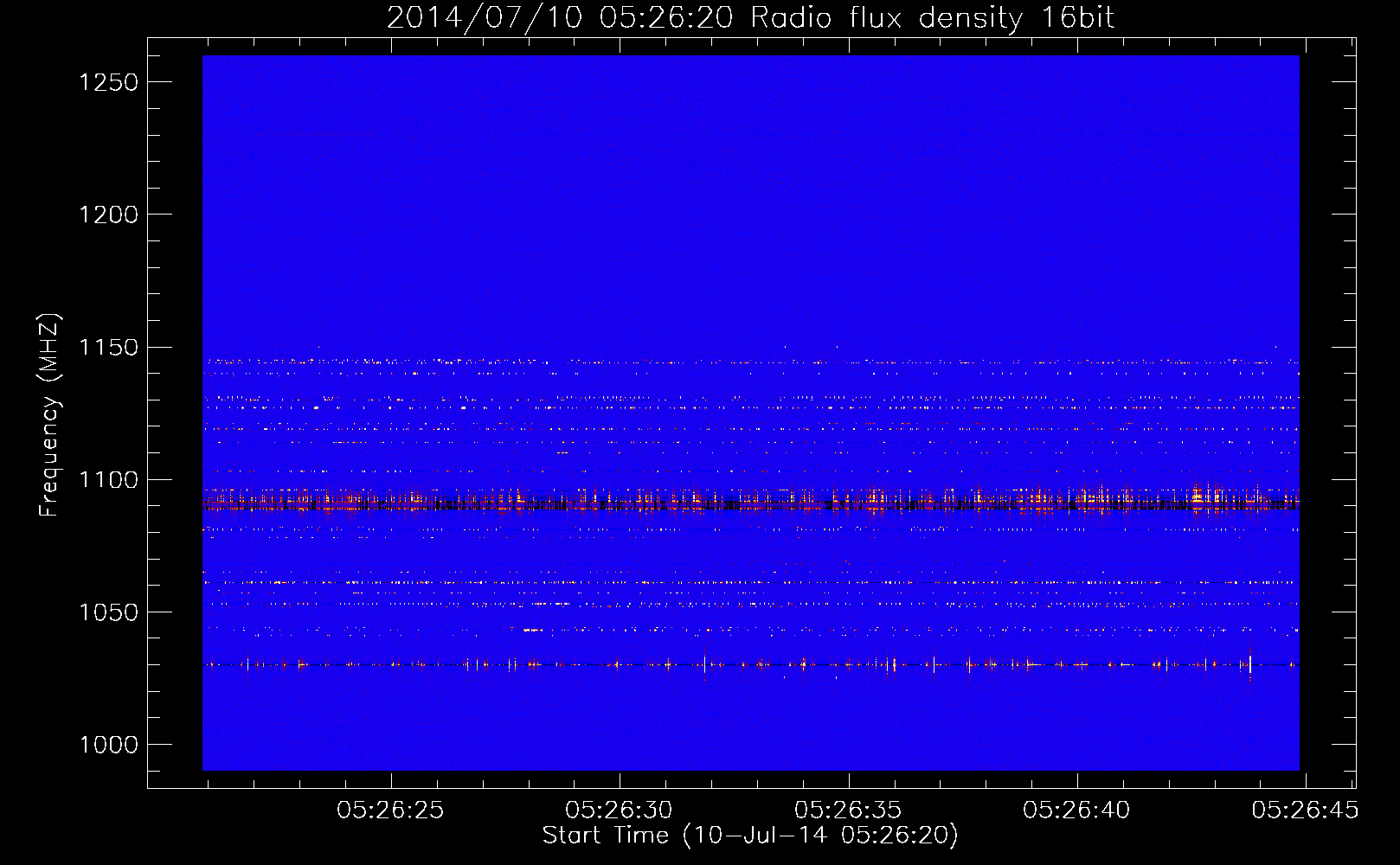Click the 05:26:40 time tick label
The image size is (1400, 865).
pos(1076,811)
